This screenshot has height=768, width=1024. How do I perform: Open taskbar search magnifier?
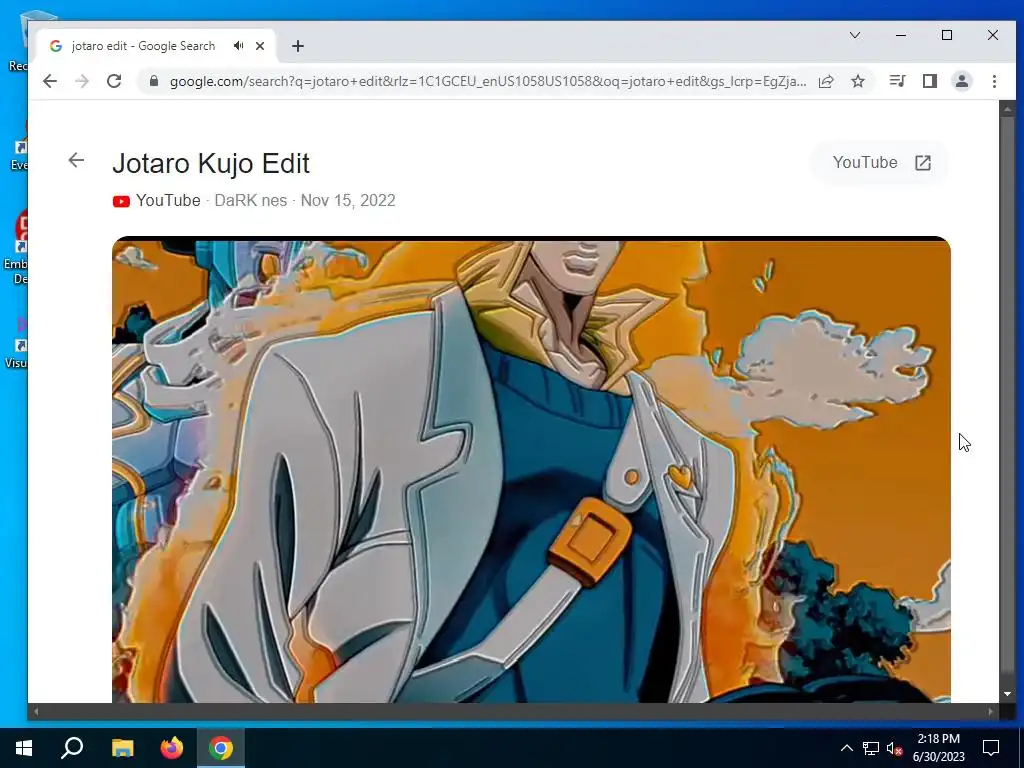pos(72,748)
